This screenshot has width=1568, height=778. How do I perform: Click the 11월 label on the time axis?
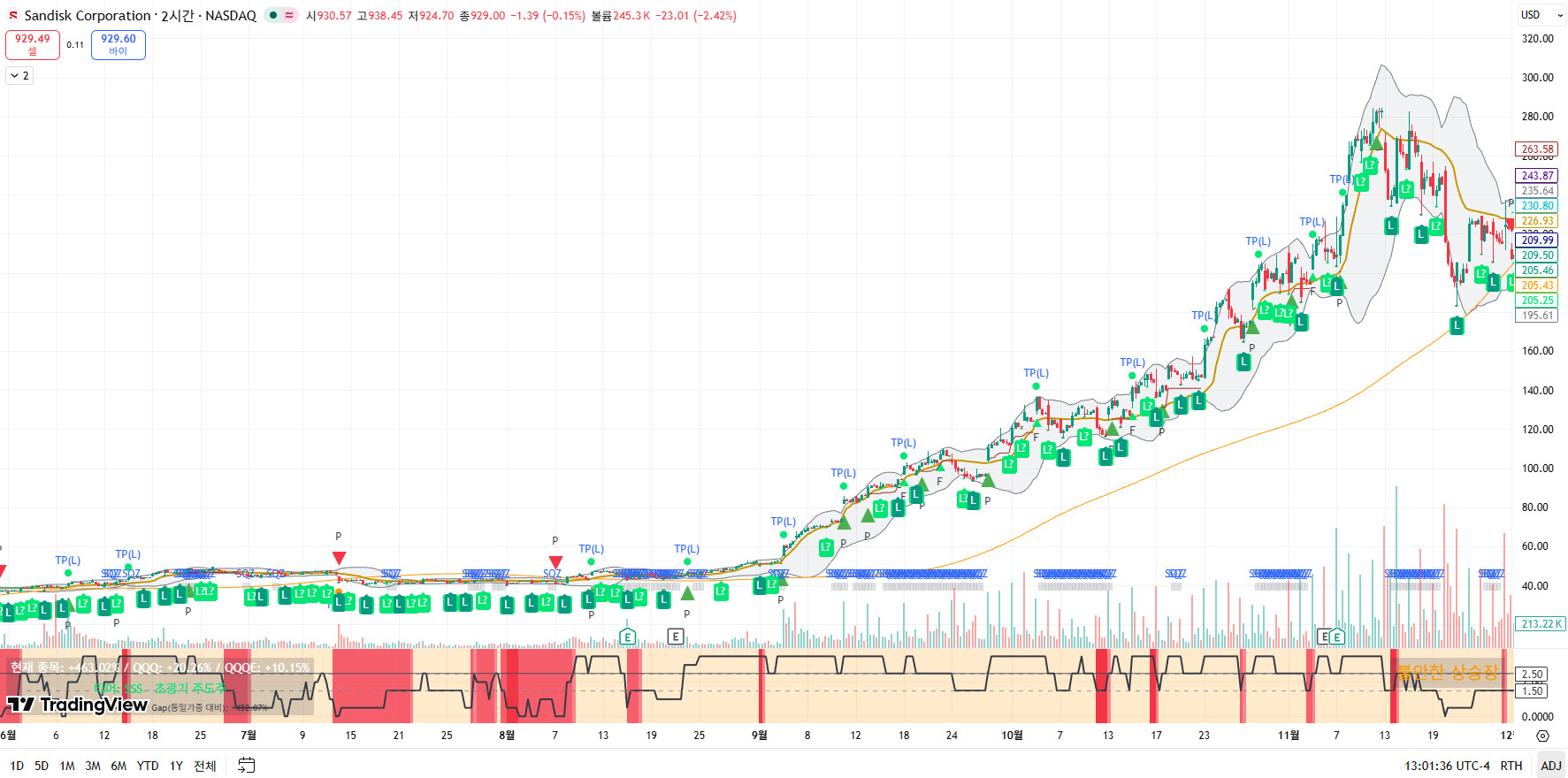[x=1289, y=736]
